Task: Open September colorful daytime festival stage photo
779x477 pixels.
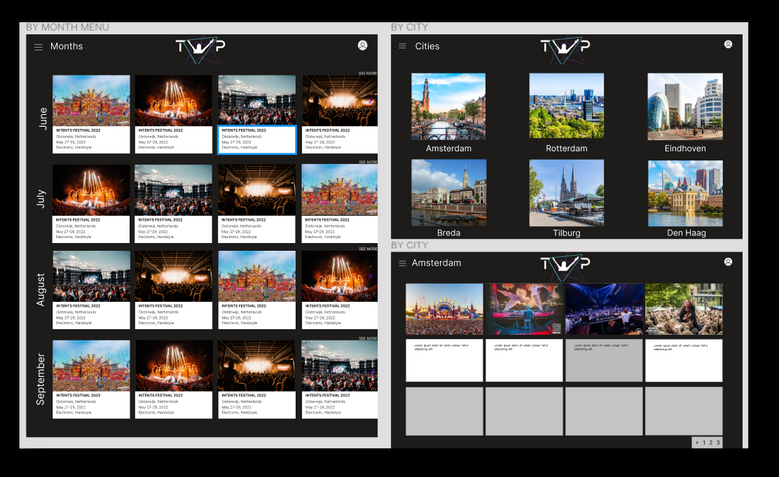Action: tap(91, 366)
